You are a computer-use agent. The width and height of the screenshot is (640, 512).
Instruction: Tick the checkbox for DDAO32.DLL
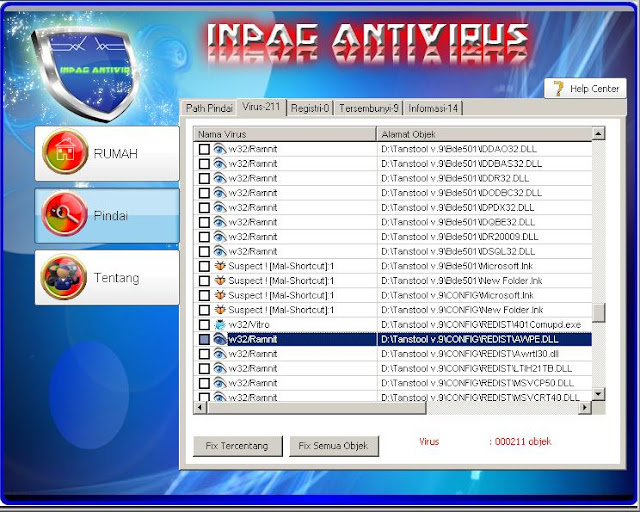coord(204,149)
